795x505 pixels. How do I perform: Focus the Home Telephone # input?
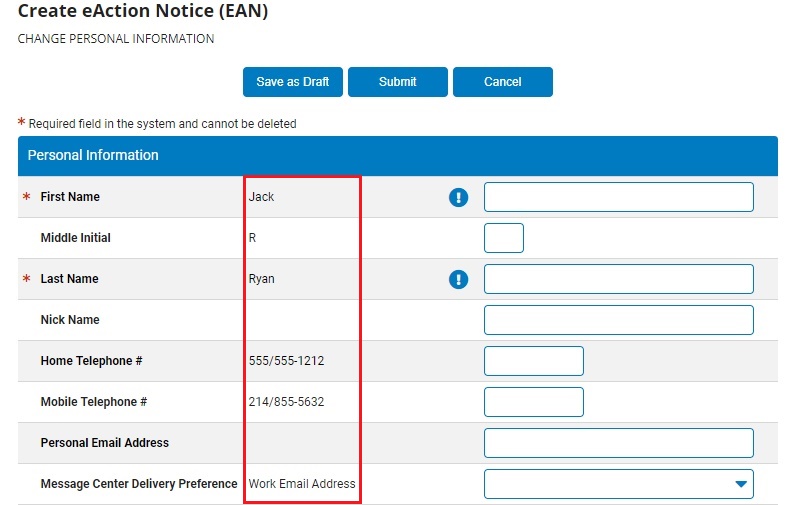click(x=533, y=361)
